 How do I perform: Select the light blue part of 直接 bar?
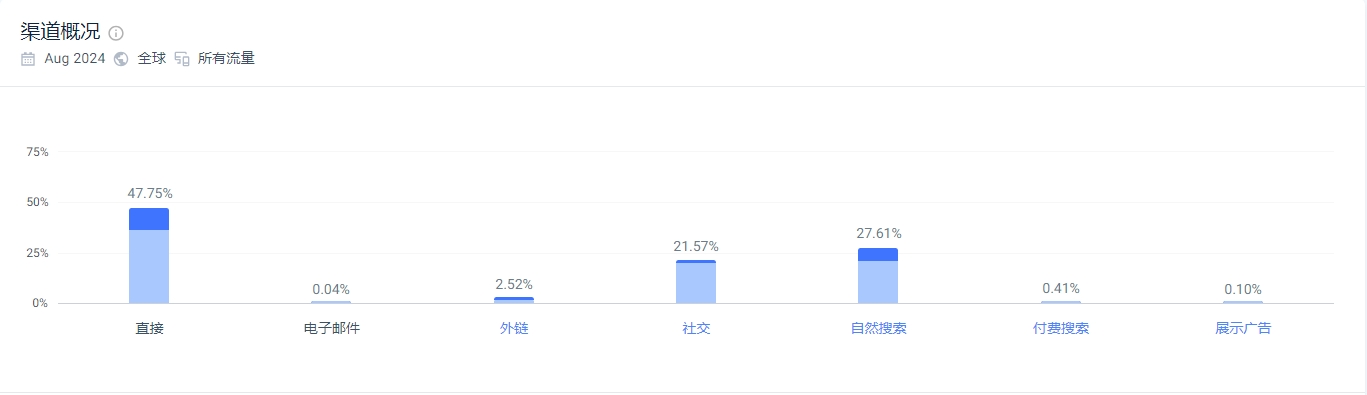point(149,266)
